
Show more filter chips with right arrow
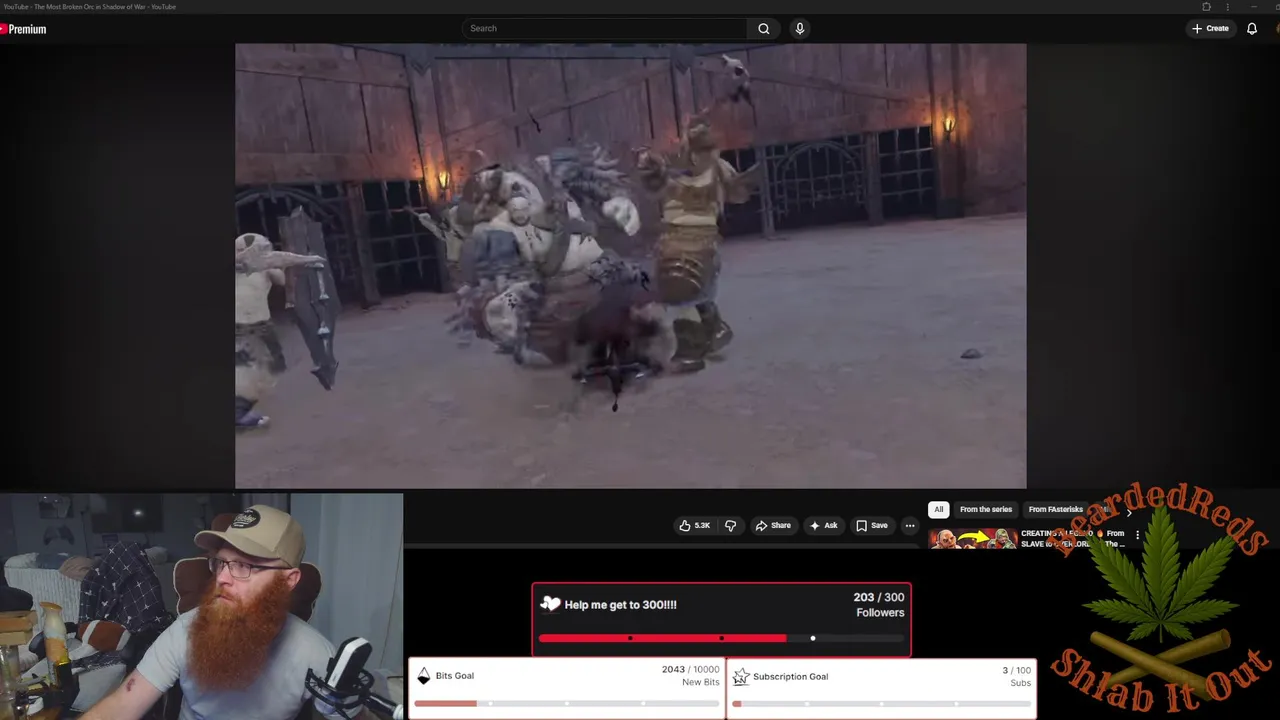[1129, 512]
